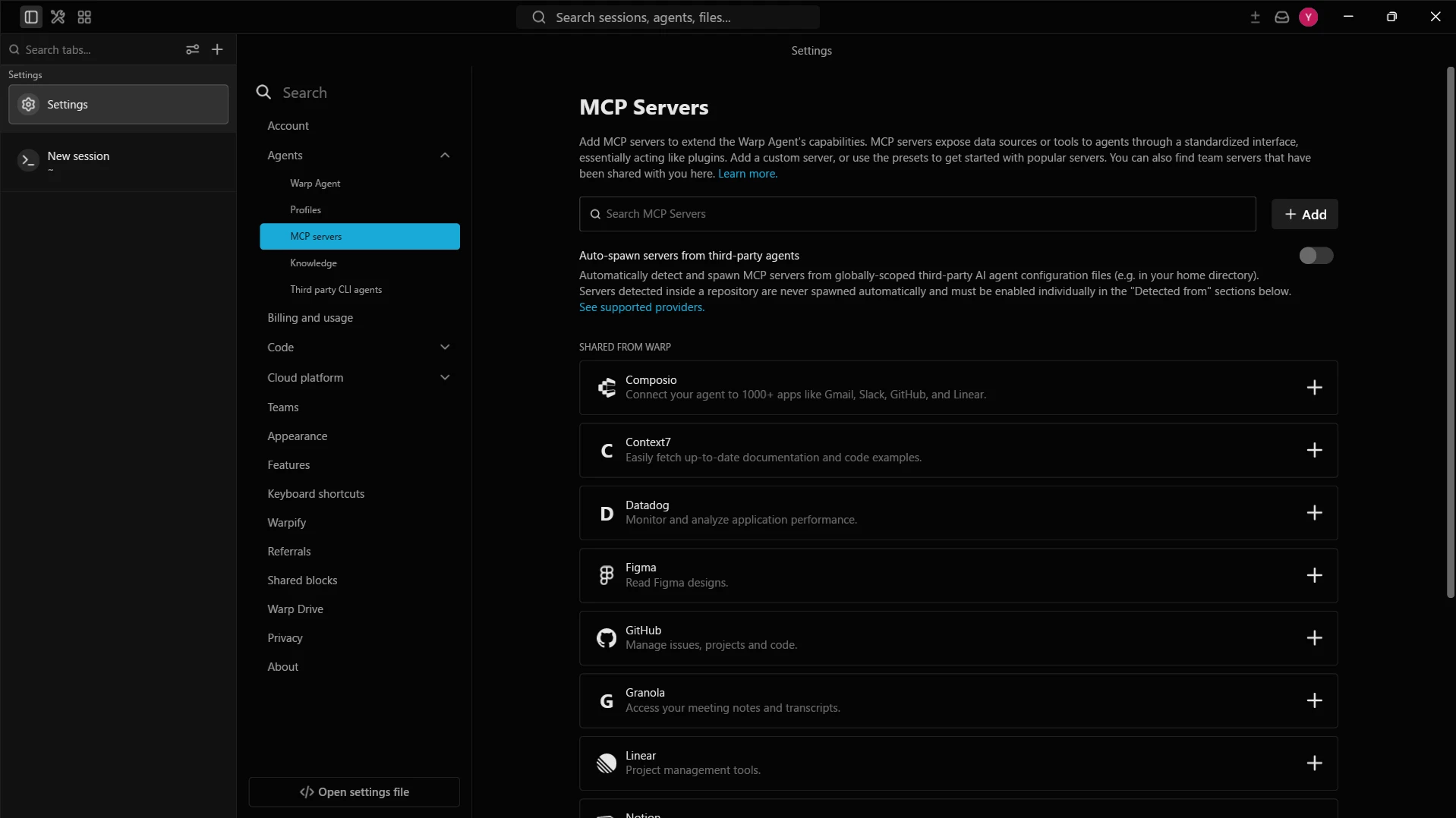Open the grid view icon in the title bar
The width and height of the screenshot is (1456, 818).
[x=84, y=17]
